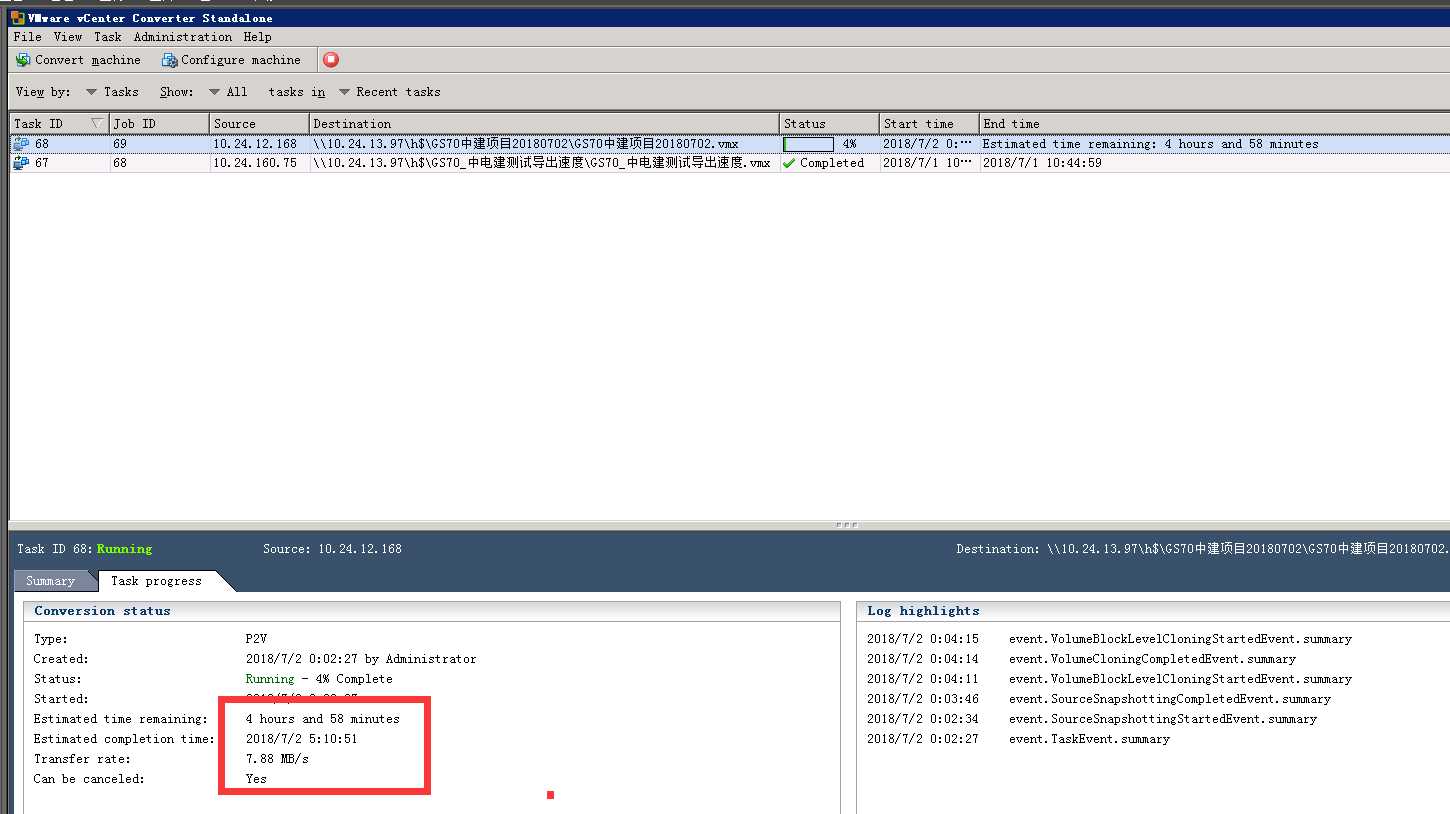Image resolution: width=1450 pixels, height=814 pixels.
Task: Open the Task menu
Action: point(108,37)
